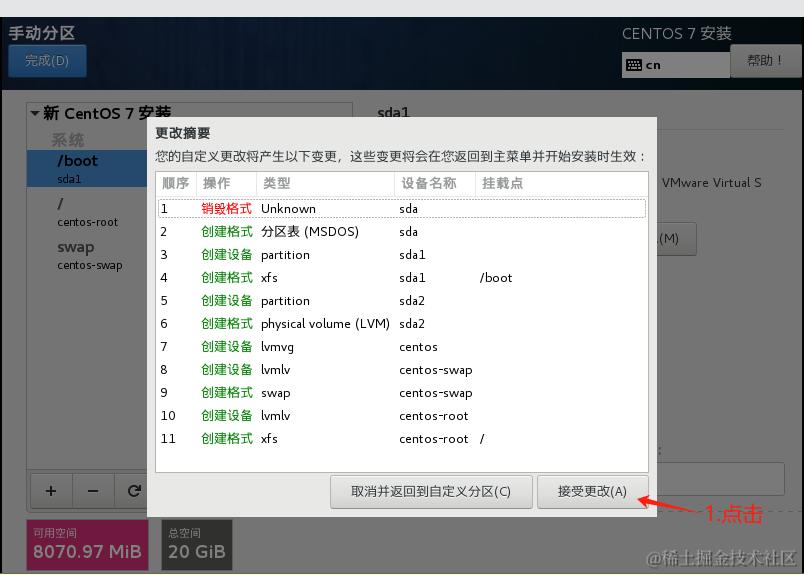Click the 手动分区 heading
This screenshot has width=804, height=575.
(x=42, y=33)
